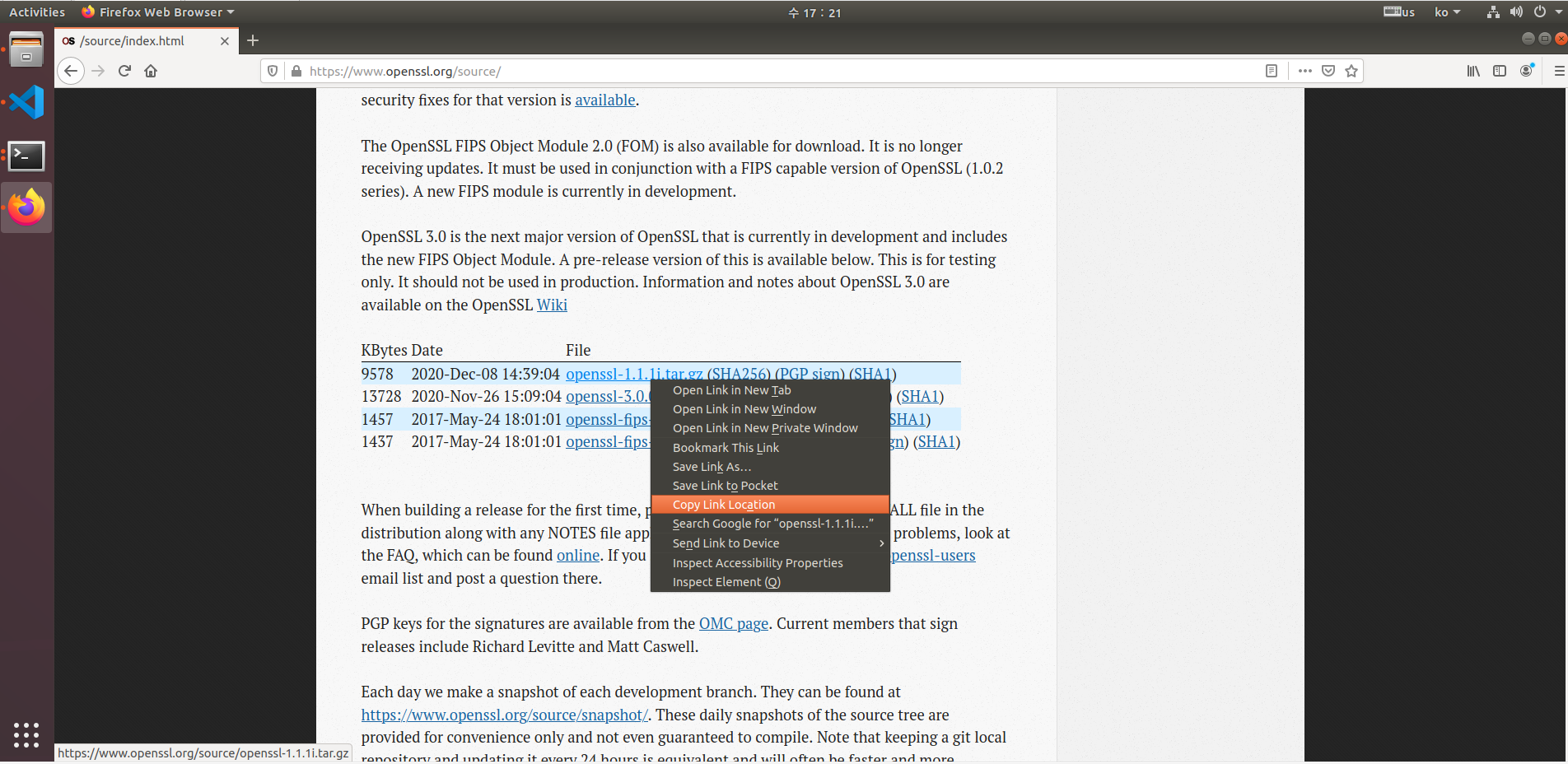Download openssl-fips in the 1457 row
Screen dimensions: 1568x764
(x=608, y=420)
